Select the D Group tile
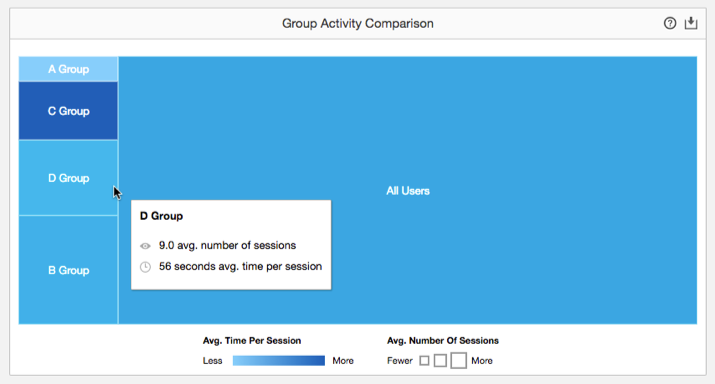This screenshot has width=715, height=384. [68, 178]
